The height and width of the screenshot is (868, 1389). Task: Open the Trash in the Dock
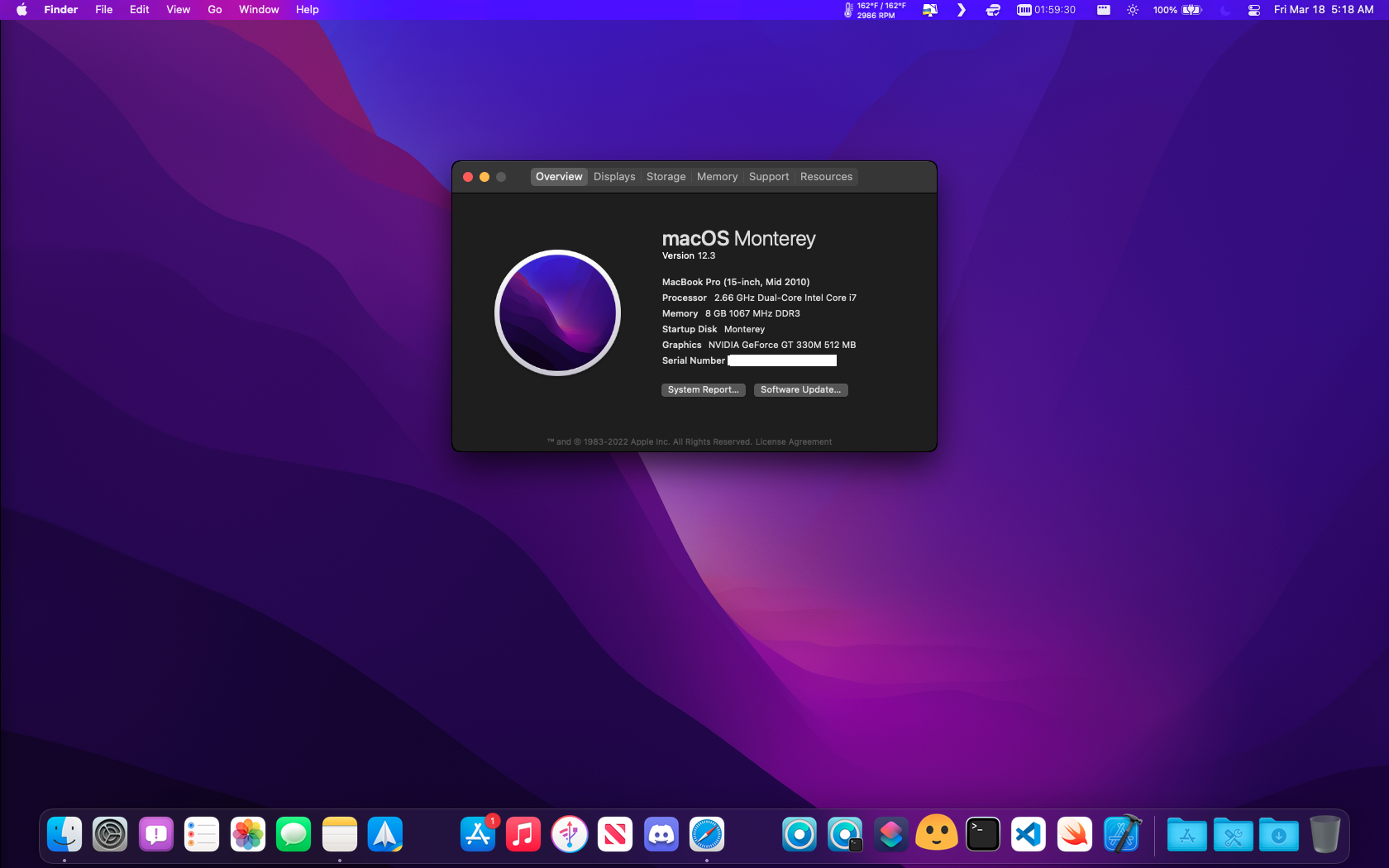1325,834
